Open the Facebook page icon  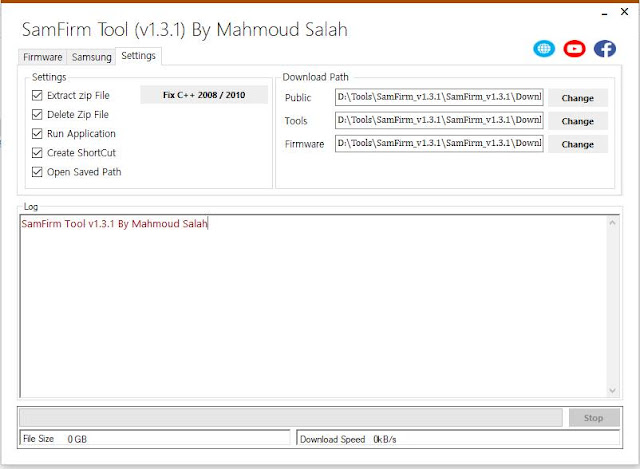tap(605, 49)
